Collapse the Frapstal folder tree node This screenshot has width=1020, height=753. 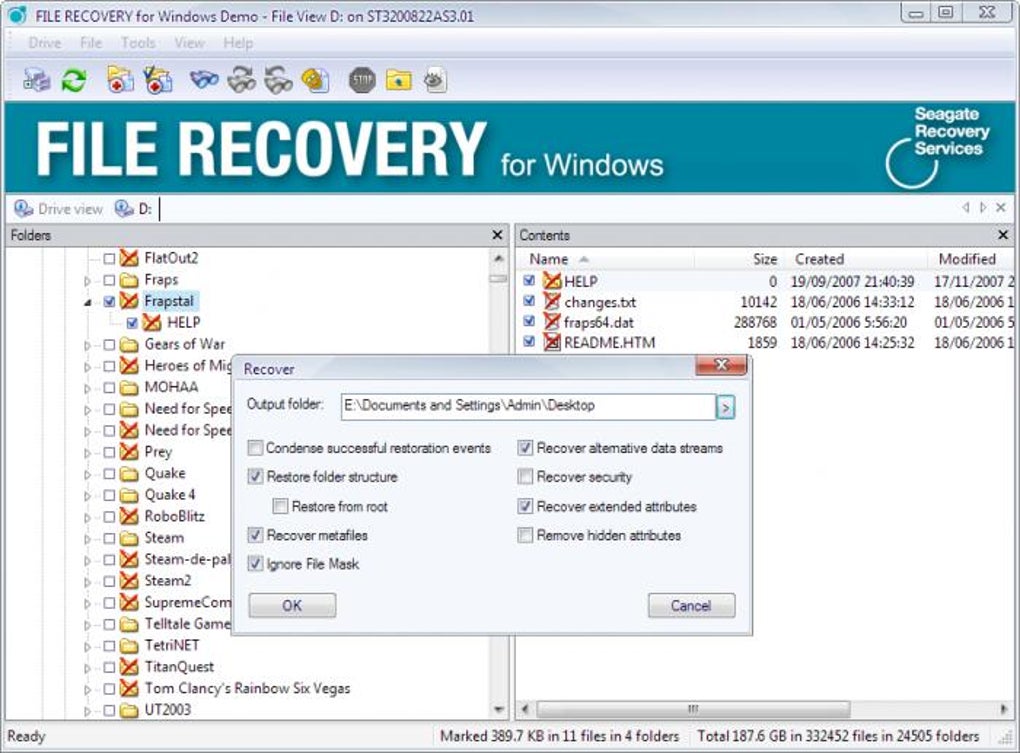pos(87,302)
